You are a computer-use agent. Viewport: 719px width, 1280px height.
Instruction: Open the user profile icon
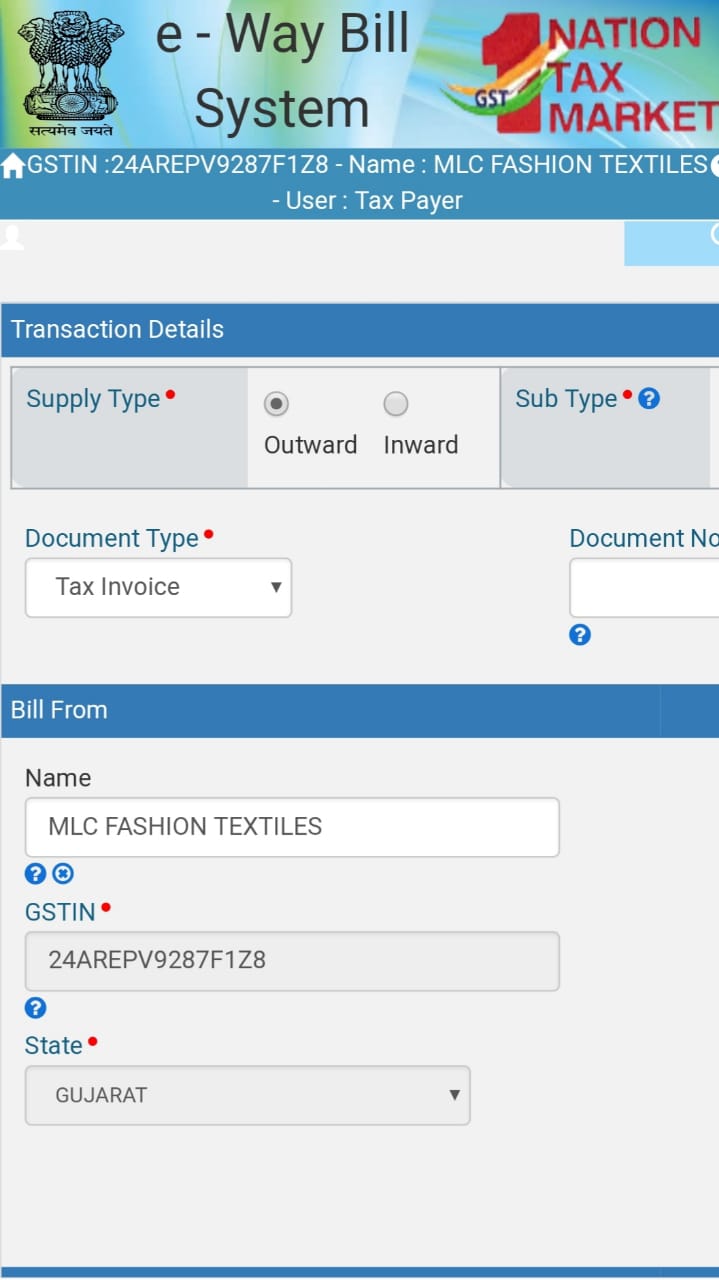[x=12, y=238]
